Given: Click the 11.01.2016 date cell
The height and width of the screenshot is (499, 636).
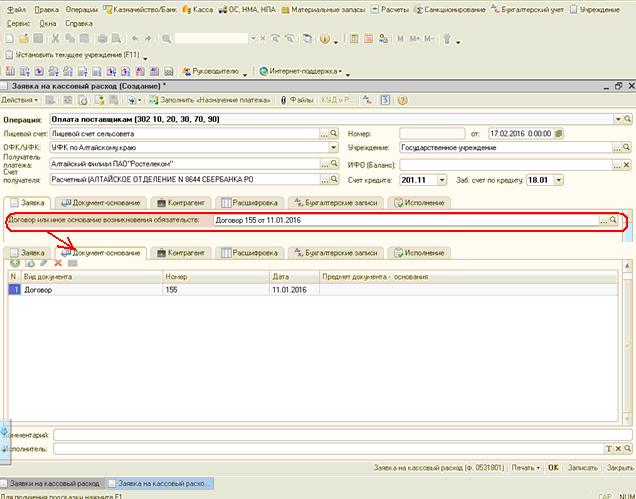Looking at the screenshot, I should tap(294, 290).
